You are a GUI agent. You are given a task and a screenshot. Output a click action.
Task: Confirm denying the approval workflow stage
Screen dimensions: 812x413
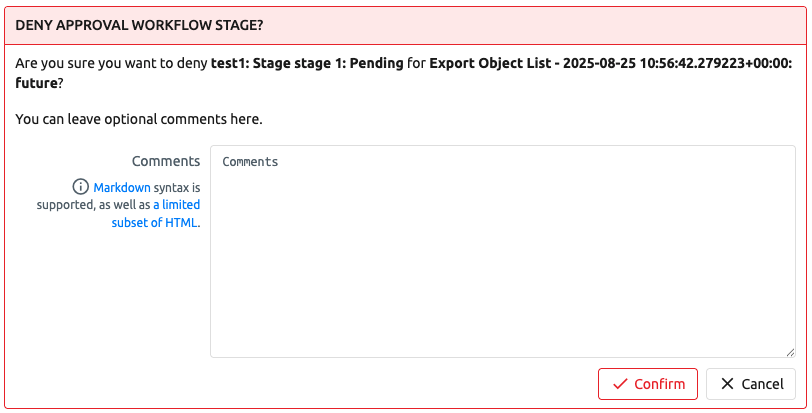[x=647, y=384]
